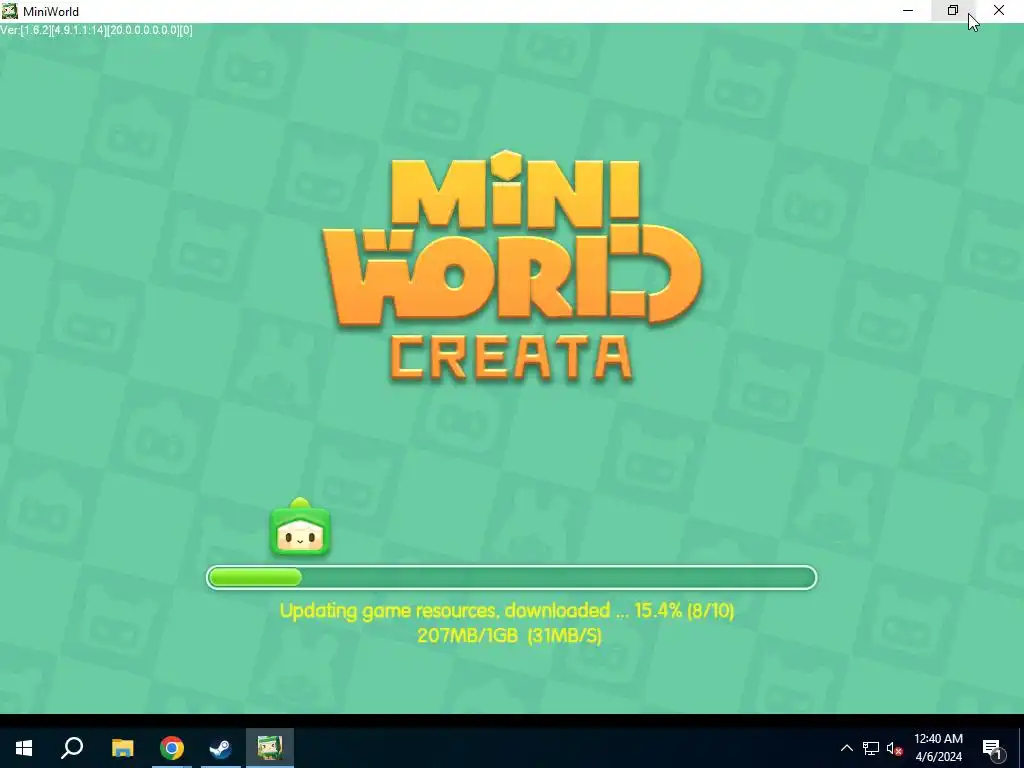Restore down the MiniWorld window
The image size is (1024, 768).
click(953, 10)
